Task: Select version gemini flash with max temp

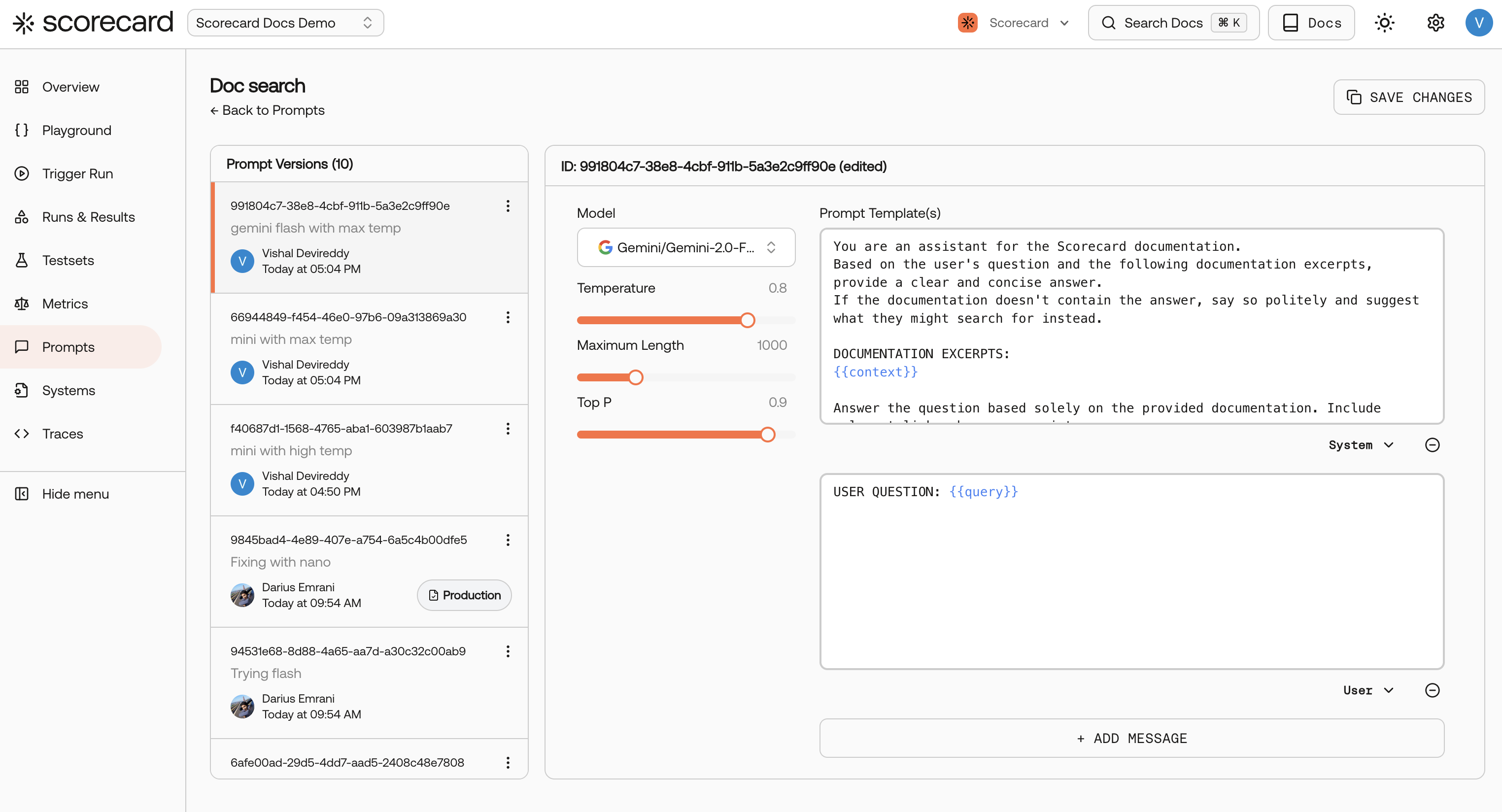Action: 369,237
